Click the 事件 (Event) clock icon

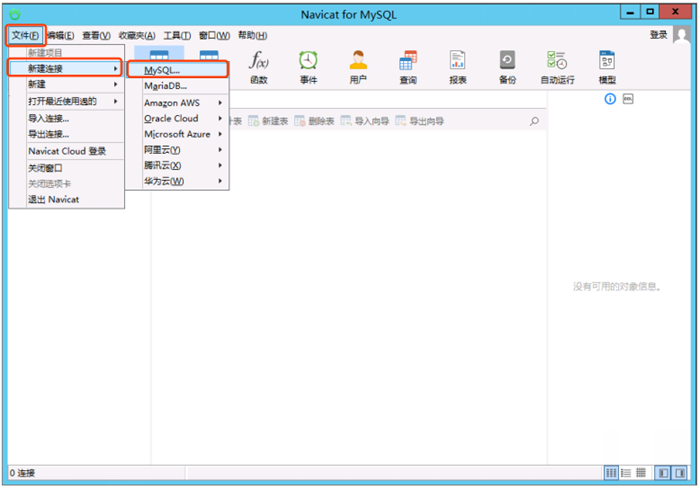click(308, 66)
